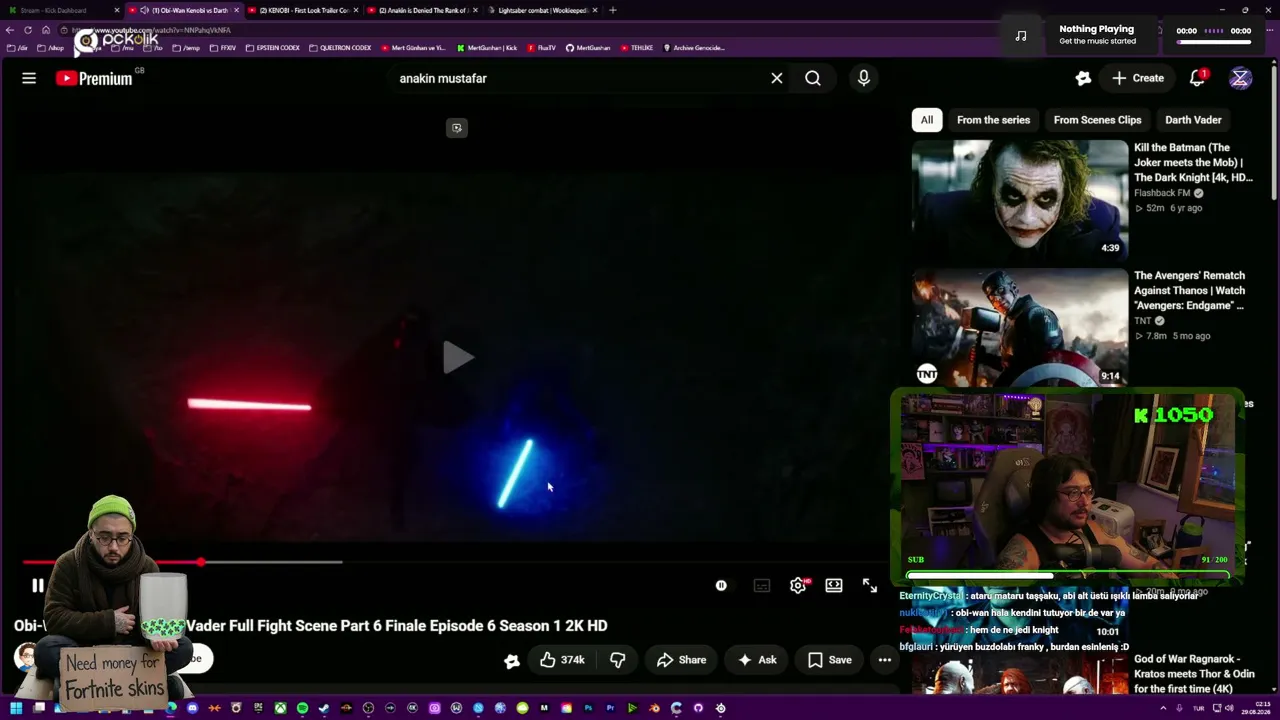The image size is (1280, 720).
Task: Go to YouTube Premium home logo
Action: [94, 78]
